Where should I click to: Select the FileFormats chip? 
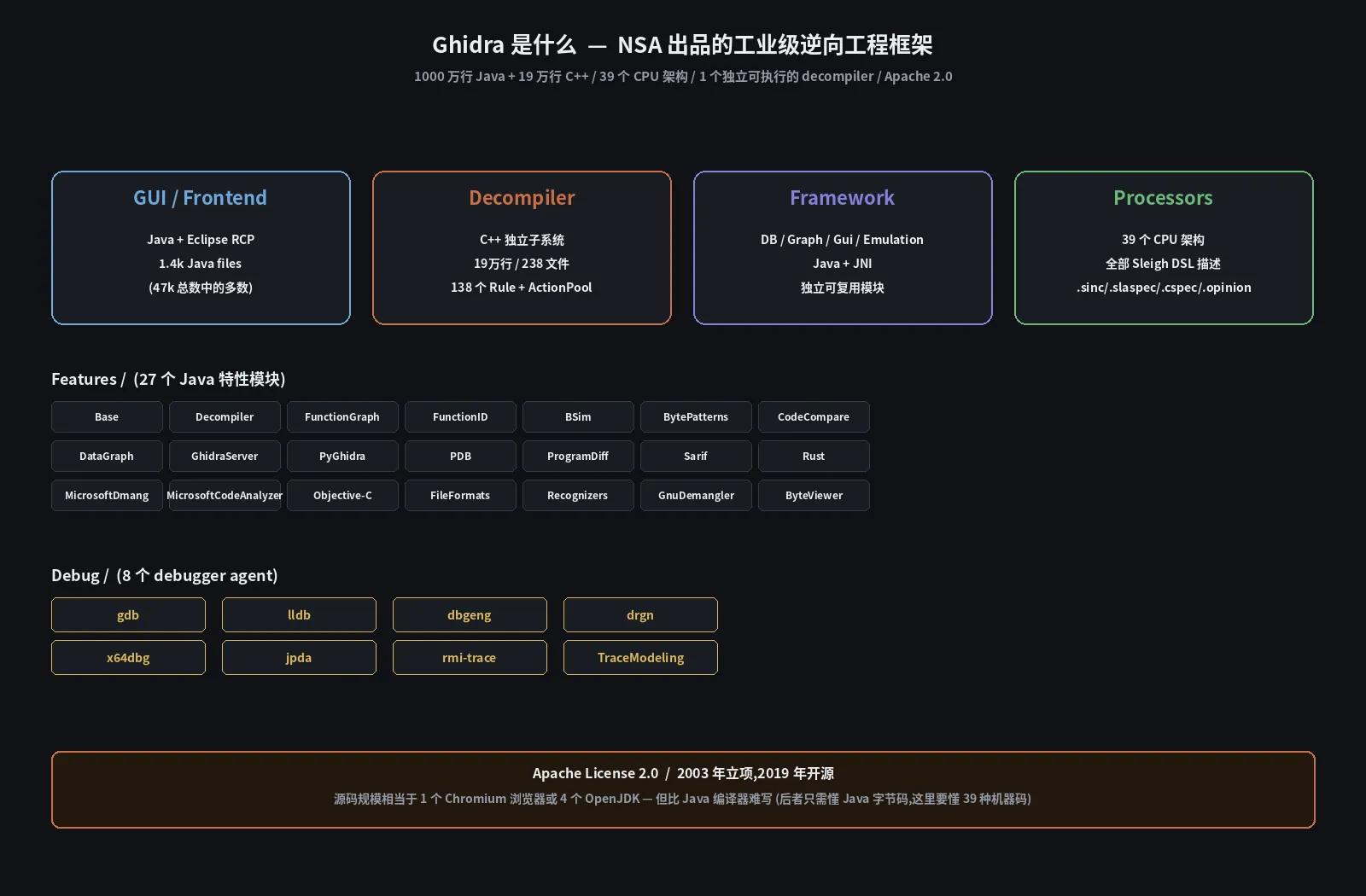coord(460,495)
